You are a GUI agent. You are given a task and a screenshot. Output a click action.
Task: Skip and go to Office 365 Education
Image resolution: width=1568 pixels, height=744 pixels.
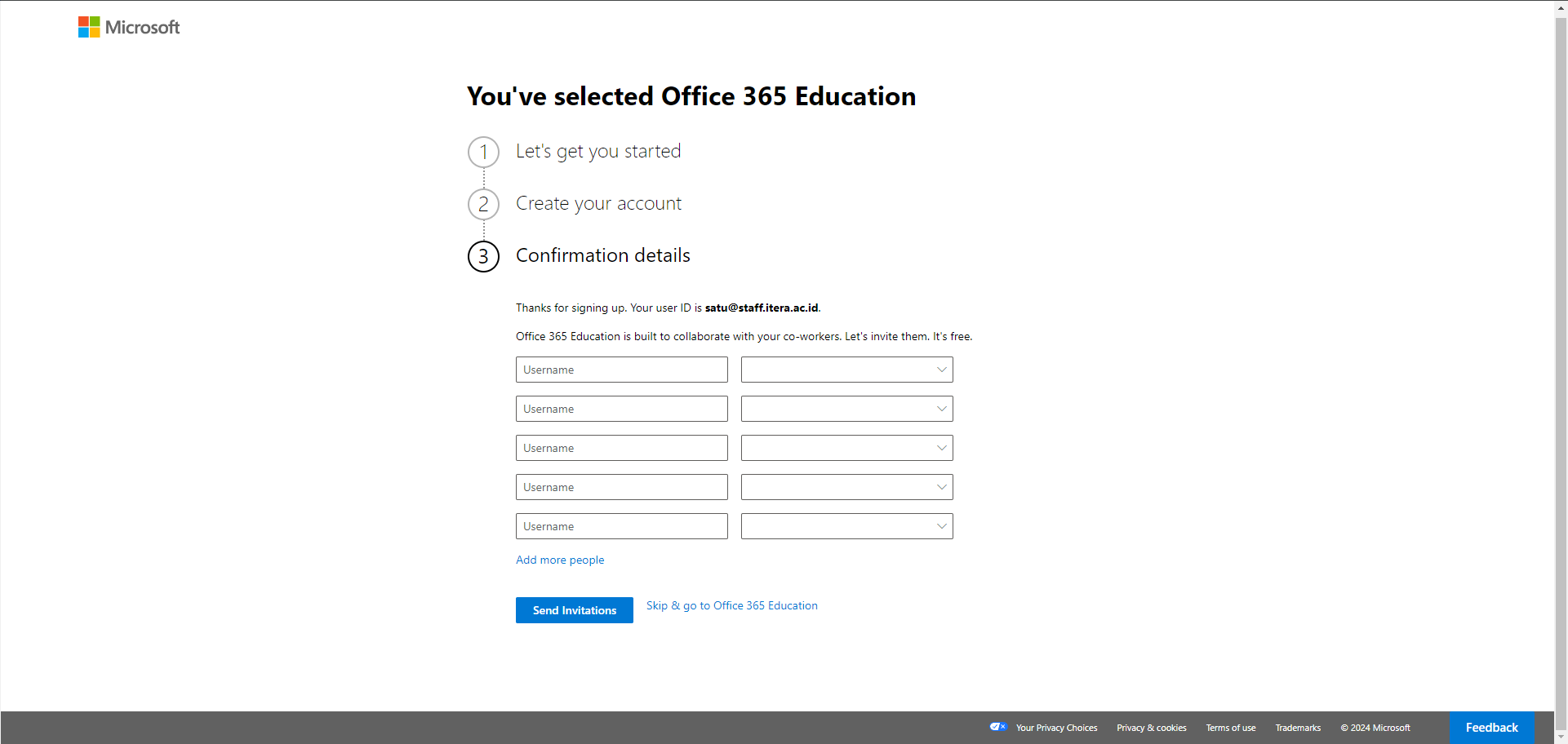(731, 605)
